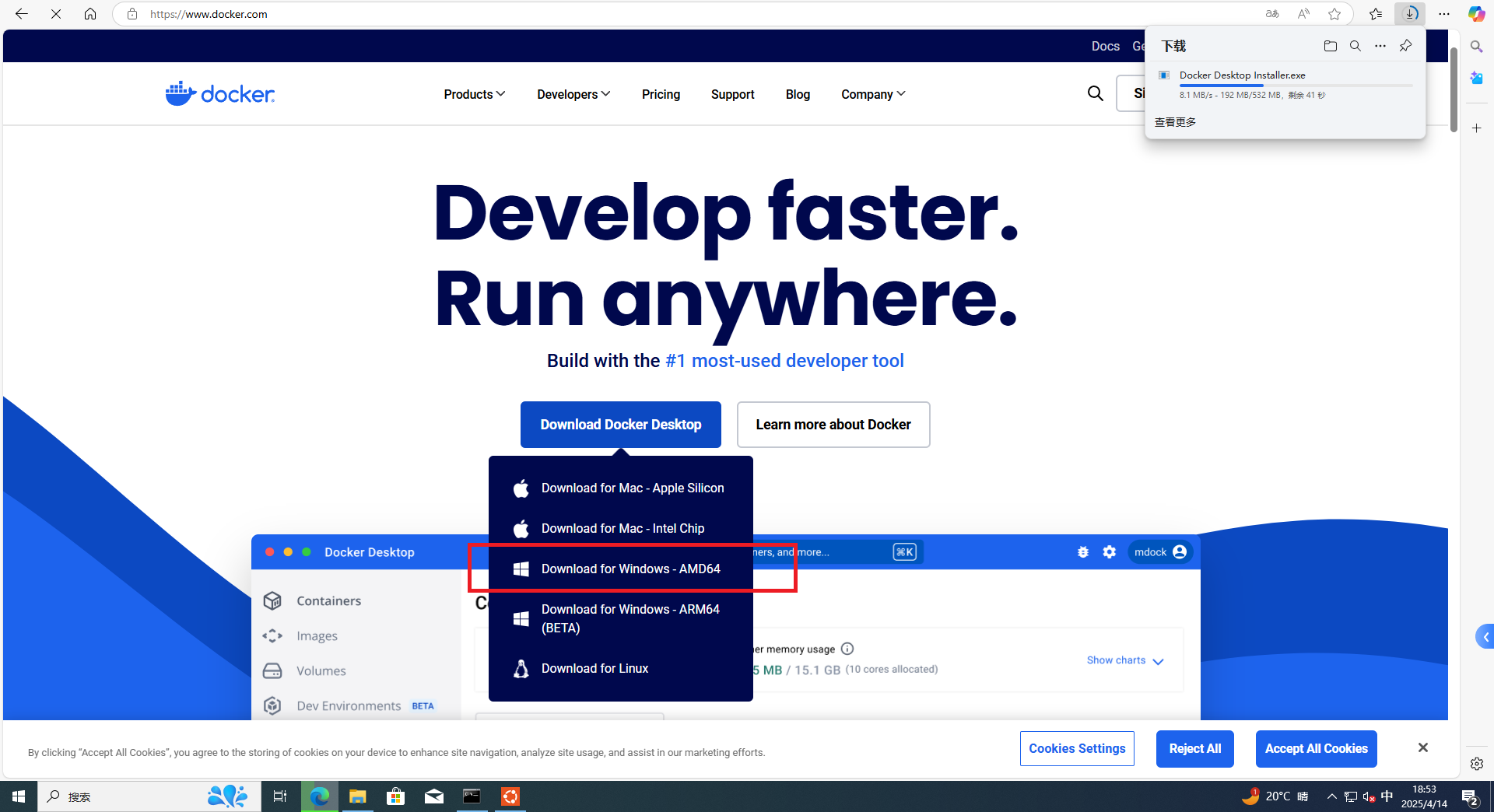Open File Explorer from taskbar
Viewport: 1494px width, 812px height.
point(357,796)
